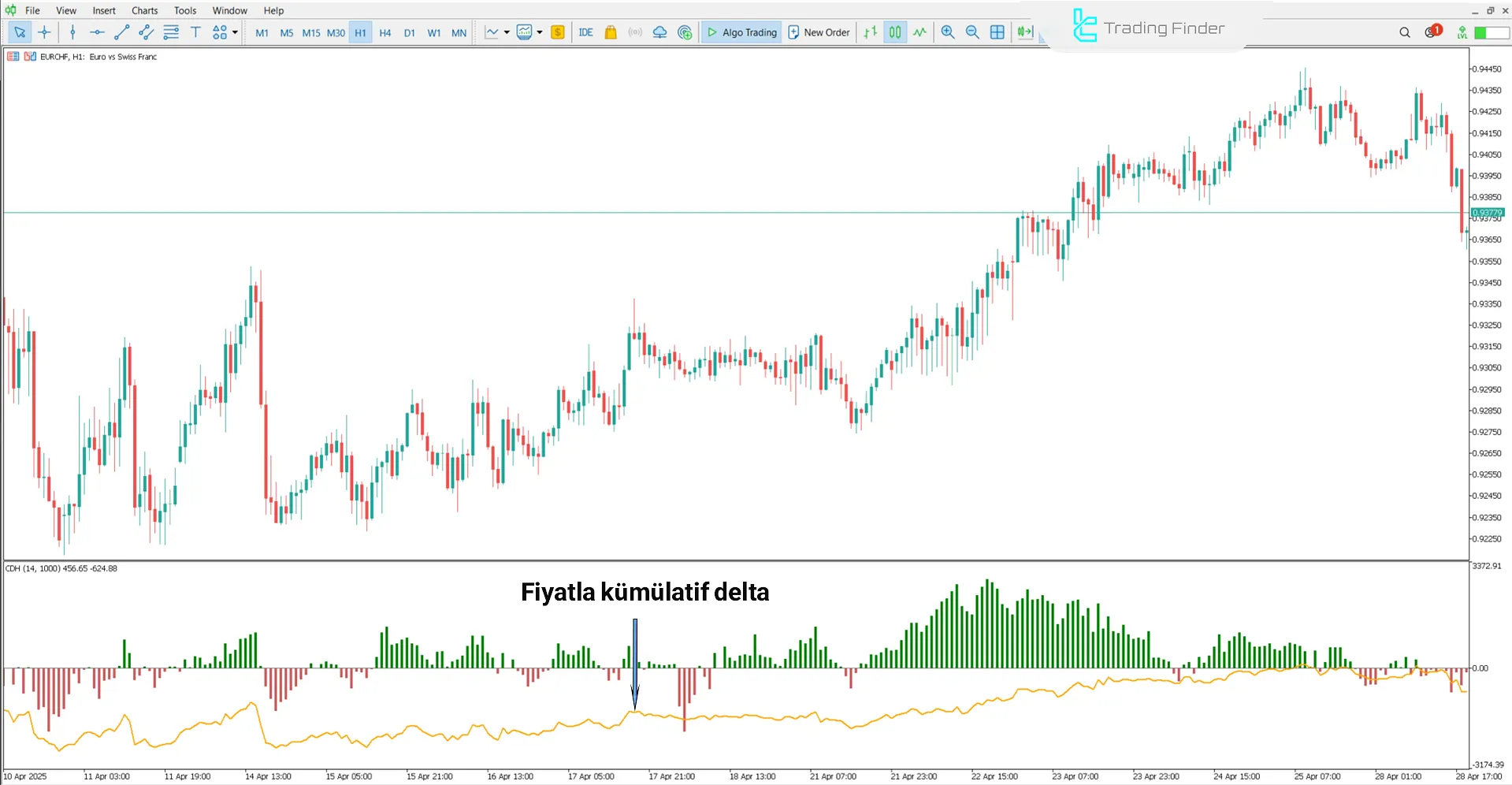The image size is (1512, 785).
Task: Expand the indicators dropdown menu
Action: (x=540, y=32)
